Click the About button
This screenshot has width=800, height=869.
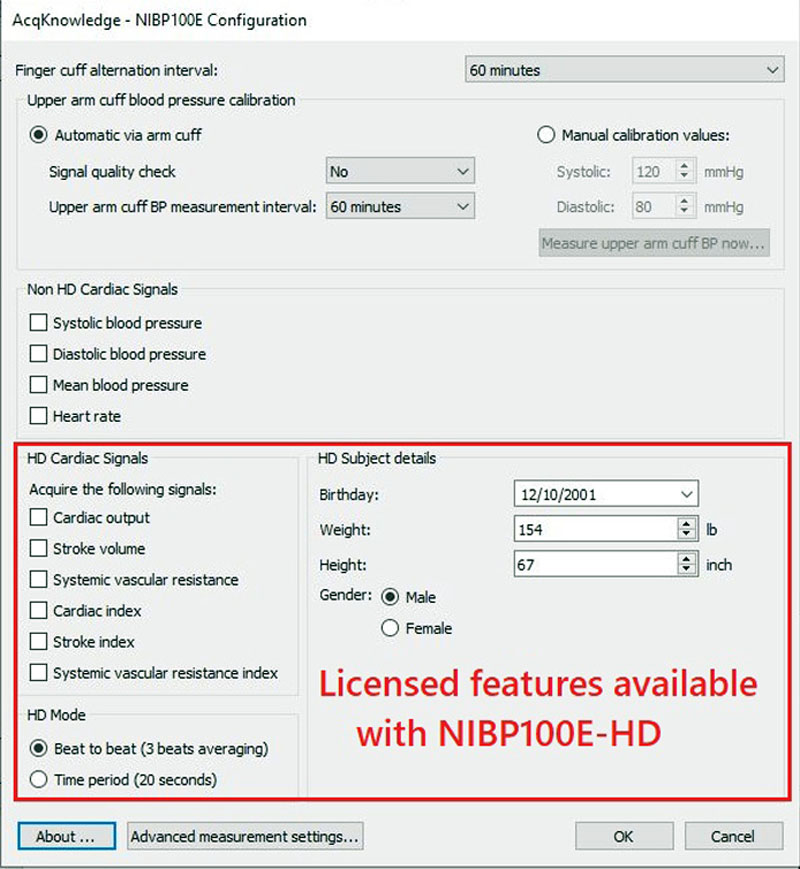(66, 836)
